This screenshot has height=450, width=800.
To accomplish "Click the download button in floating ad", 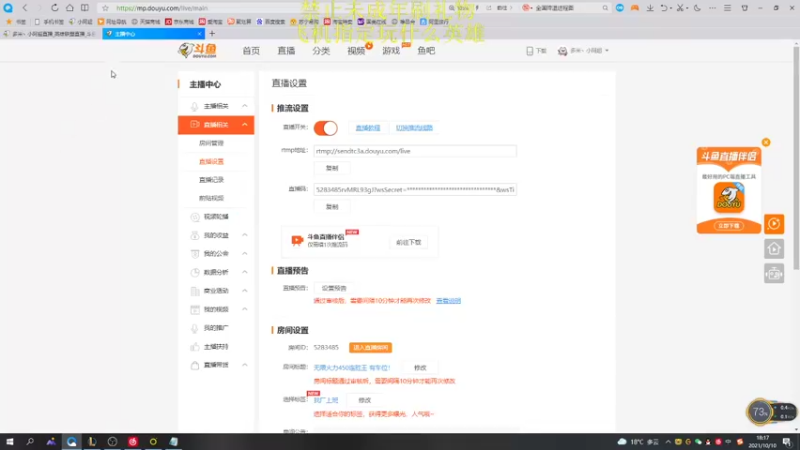I will 729,226.
